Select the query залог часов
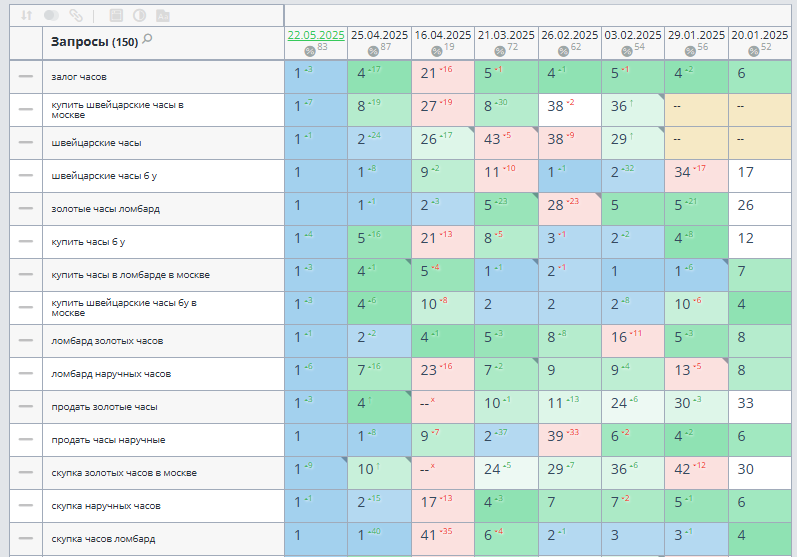This screenshot has height=557, width=797. point(79,77)
